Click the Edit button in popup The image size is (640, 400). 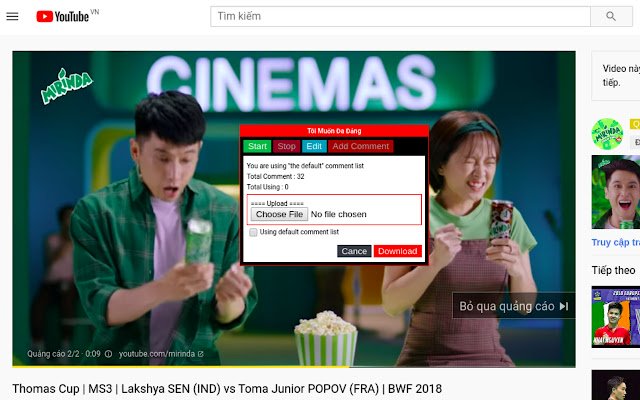click(314, 146)
